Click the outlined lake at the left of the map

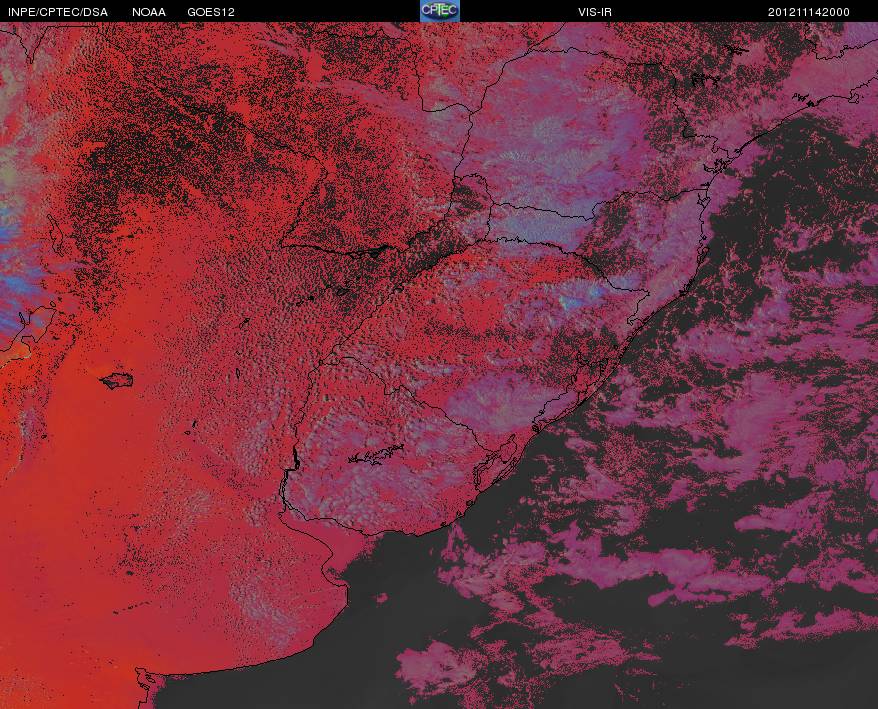pos(117,380)
